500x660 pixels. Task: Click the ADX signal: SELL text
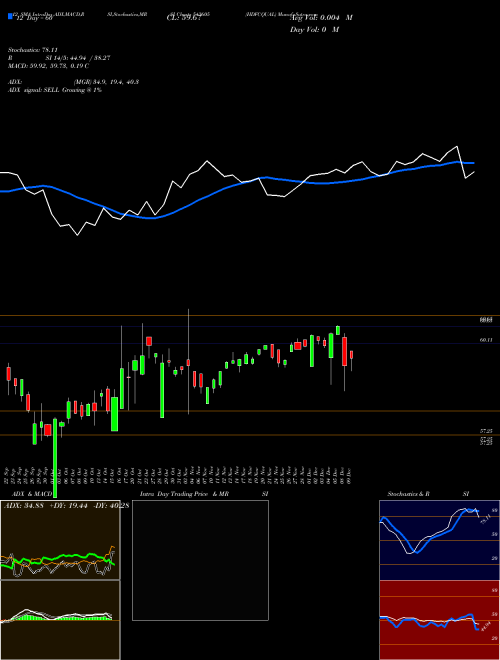click(34, 90)
